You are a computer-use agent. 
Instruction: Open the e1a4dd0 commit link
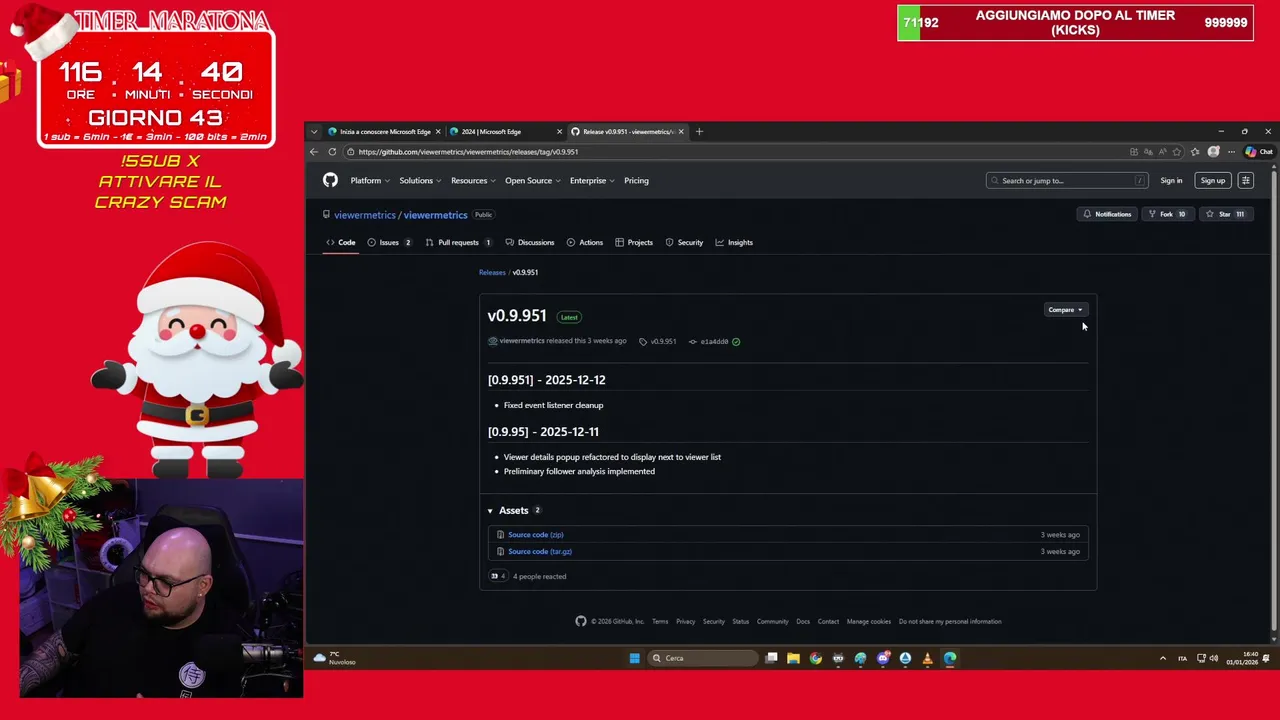[714, 342]
